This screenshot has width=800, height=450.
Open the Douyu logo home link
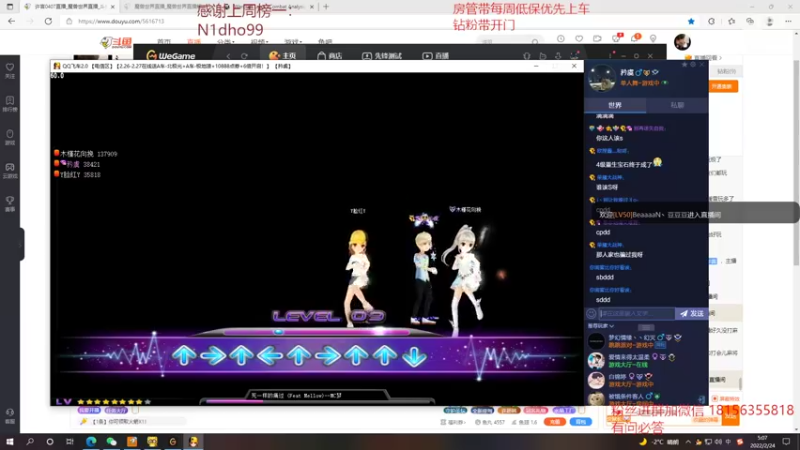coord(116,42)
